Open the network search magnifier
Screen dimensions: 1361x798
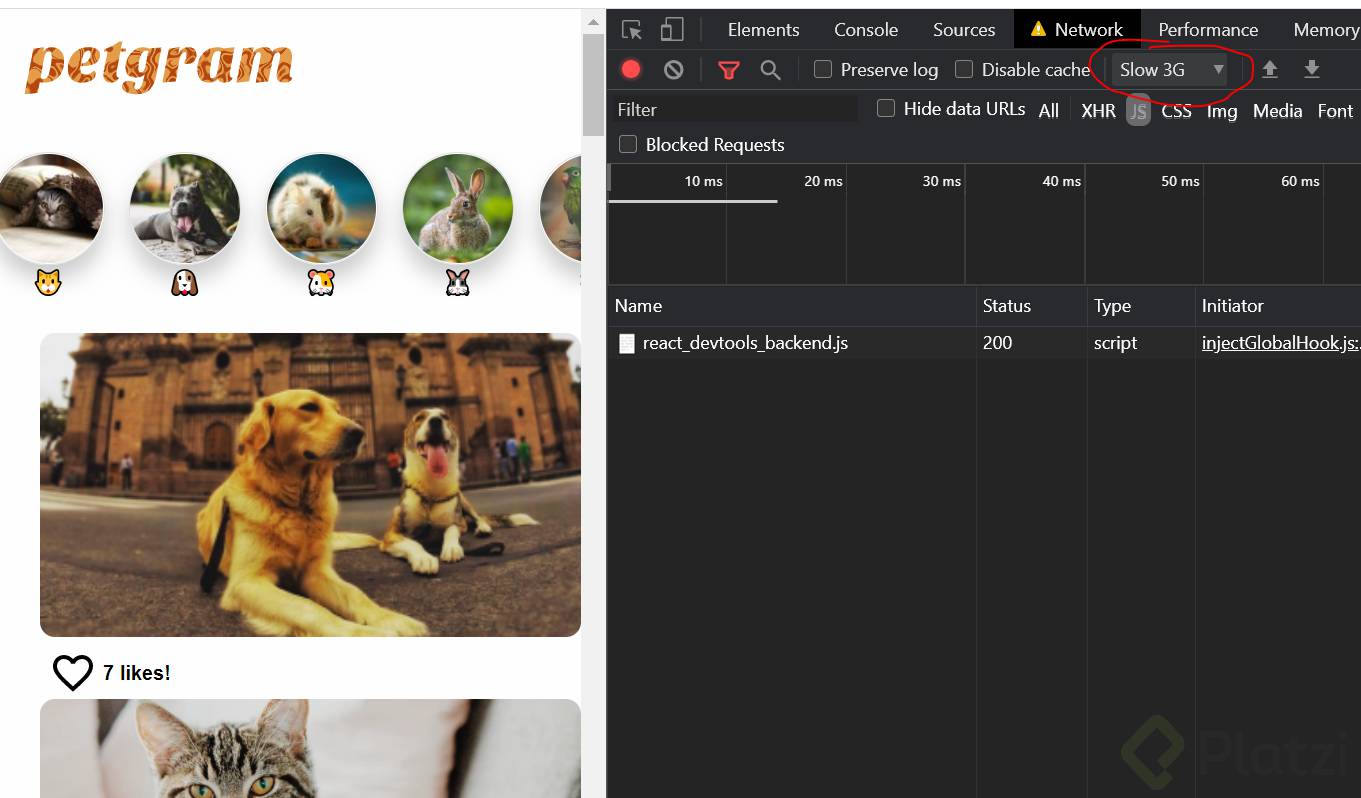(x=770, y=70)
